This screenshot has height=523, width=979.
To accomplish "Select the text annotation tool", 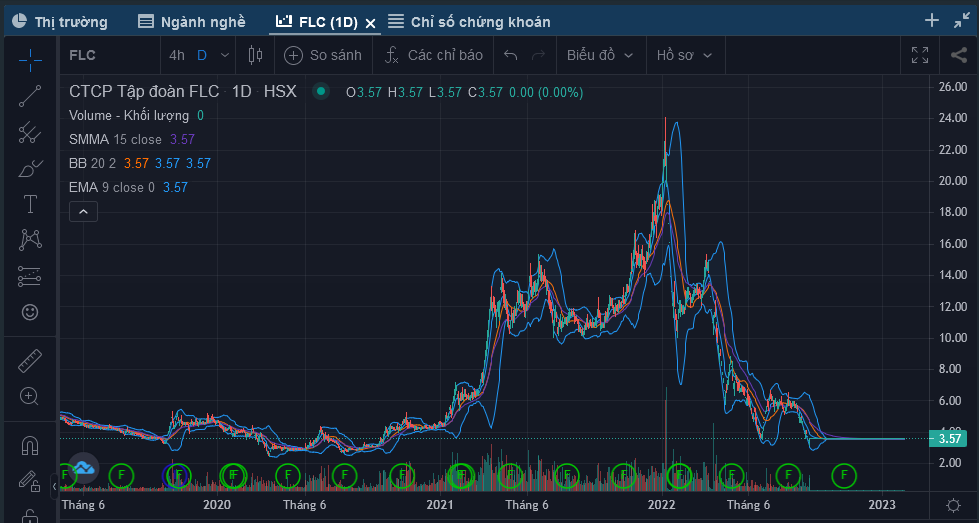I will [30, 204].
